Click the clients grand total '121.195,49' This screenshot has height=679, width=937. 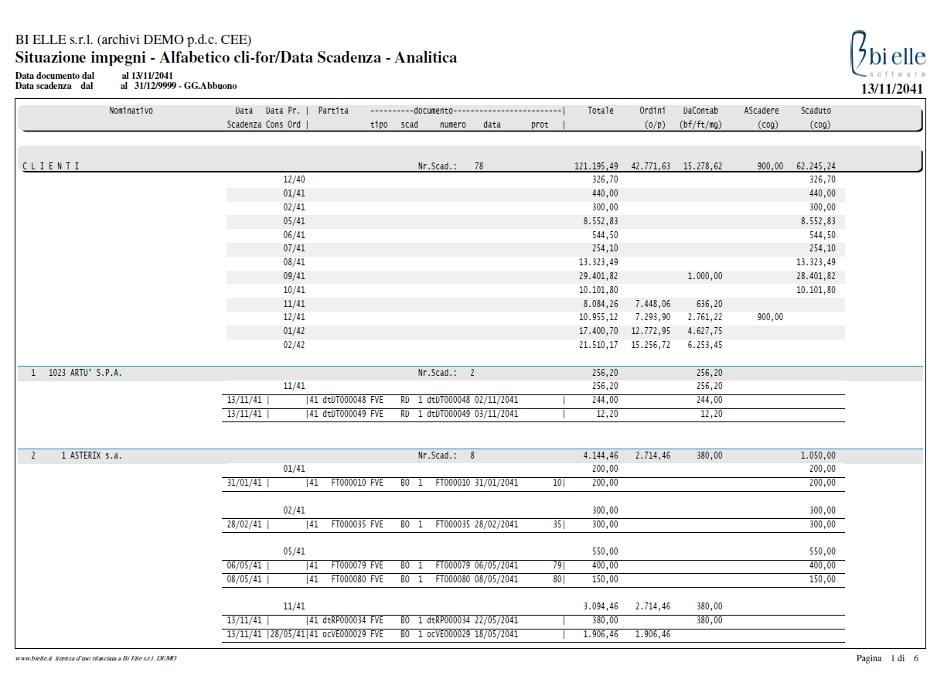(x=595, y=166)
